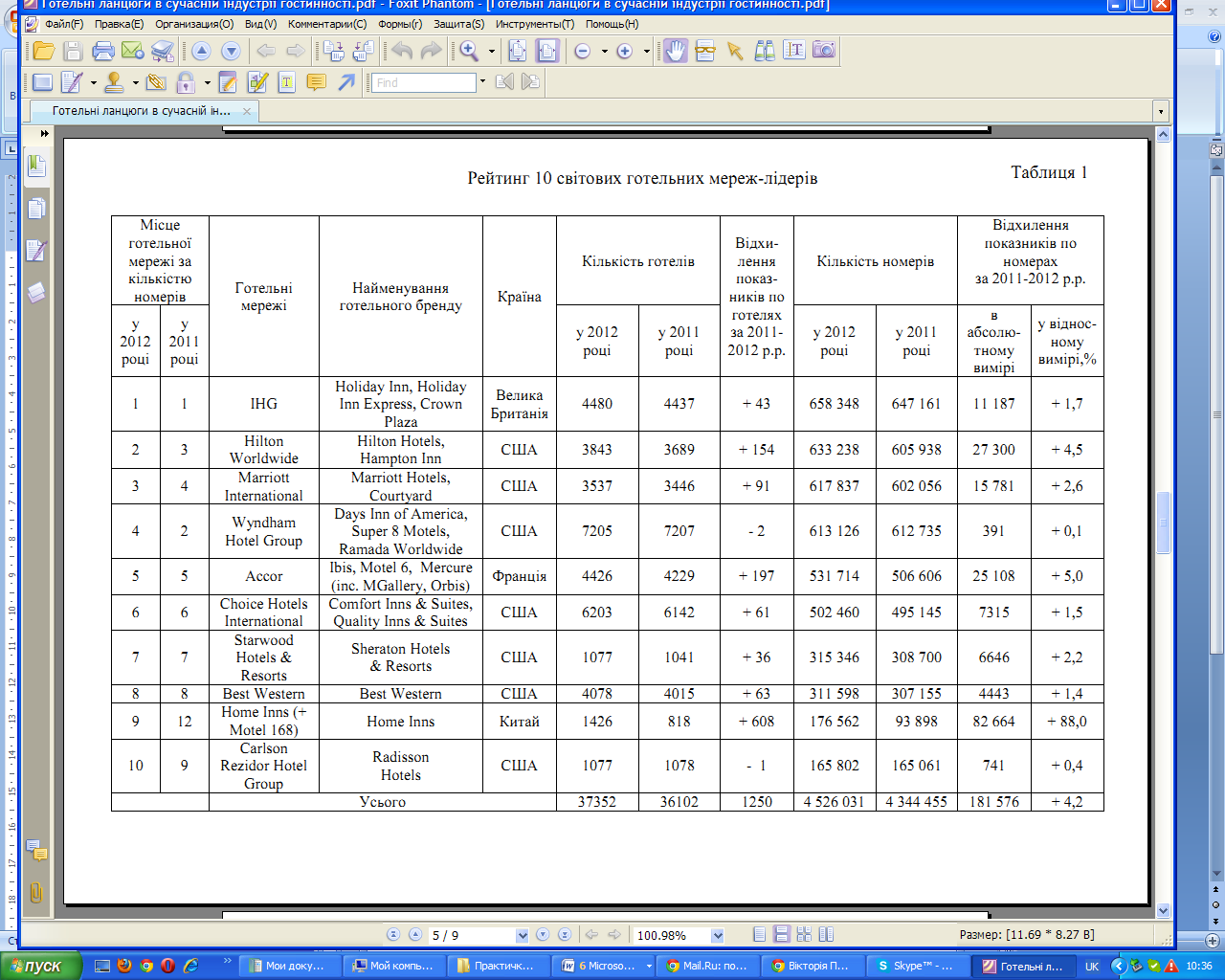The width and height of the screenshot is (1225, 980).
Task: Click the Typewriter T icon
Action: (x=286, y=82)
